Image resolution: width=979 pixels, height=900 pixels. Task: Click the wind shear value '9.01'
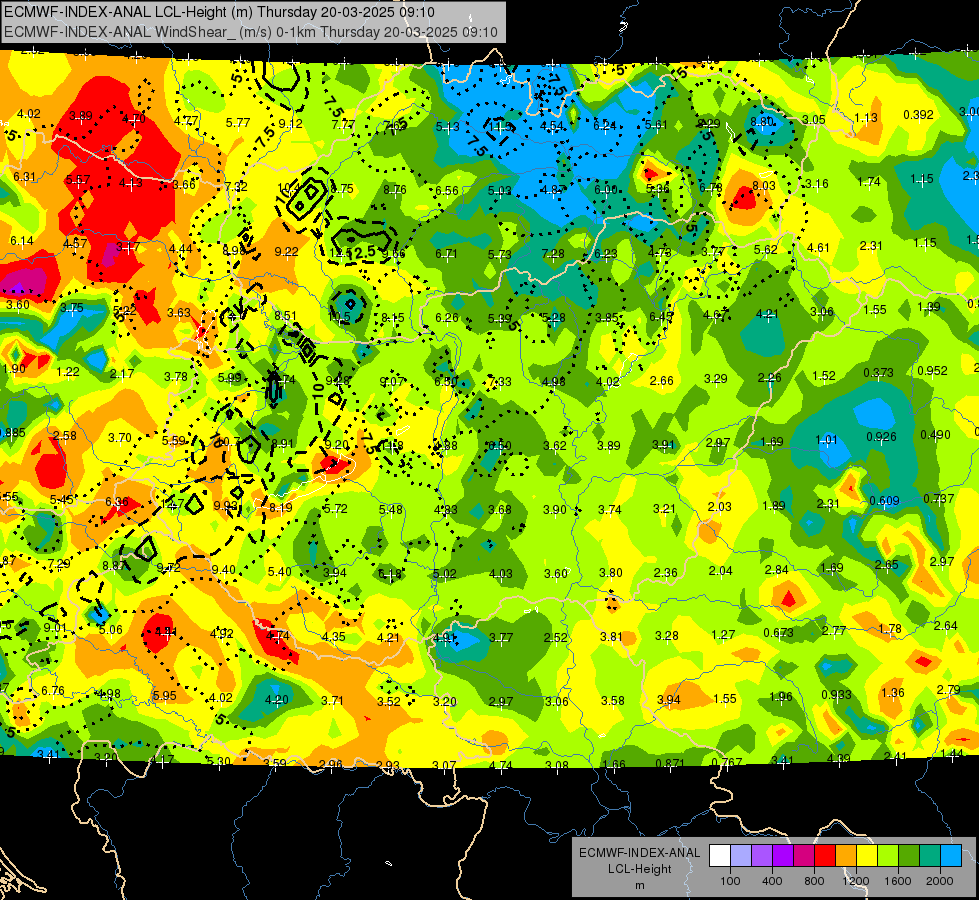pyautogui.click(x=55, y=628)
